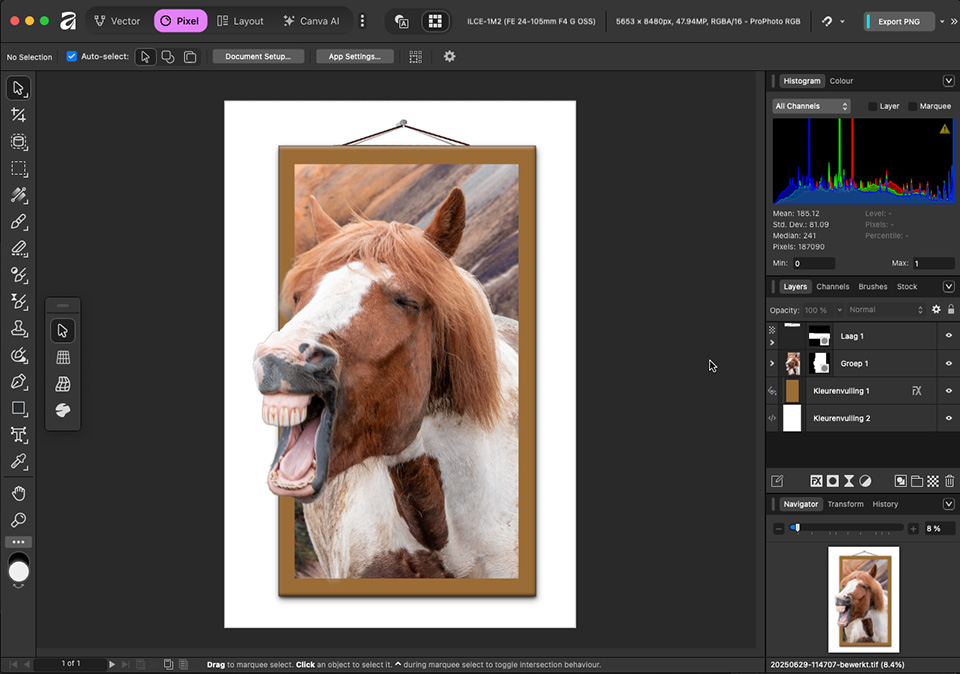
Task: Toggle visibility of Kleurenvulling 2 layer
Action: click(x=948, y=418)
